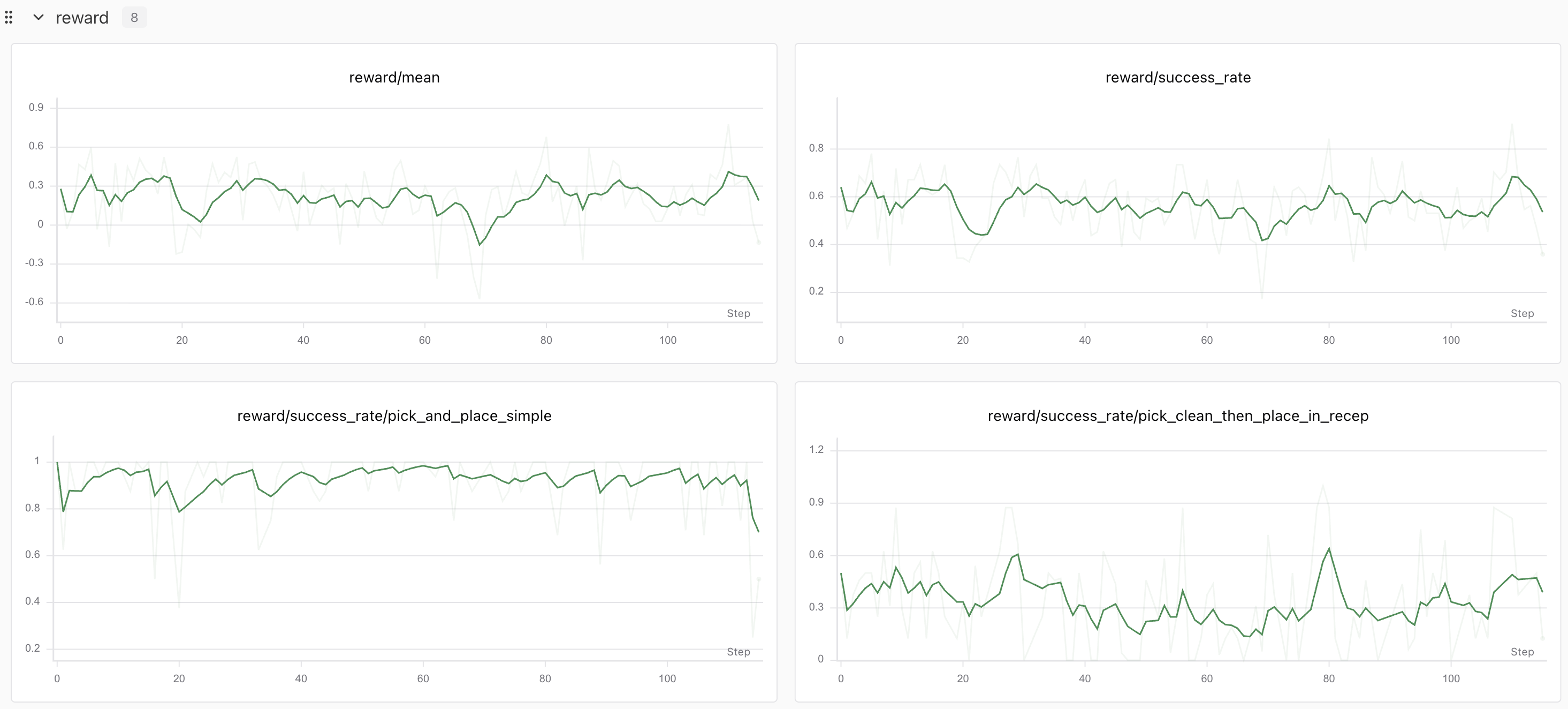The height and width of the screenshot is (709, 1568).
Task: Click the Step axis label in reward/success_rate chart
Action: (1523, 314)
